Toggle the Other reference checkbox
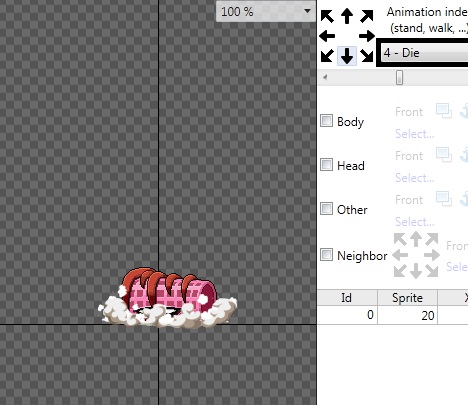Viewport: 468px width, 405px height. (326, 209)
